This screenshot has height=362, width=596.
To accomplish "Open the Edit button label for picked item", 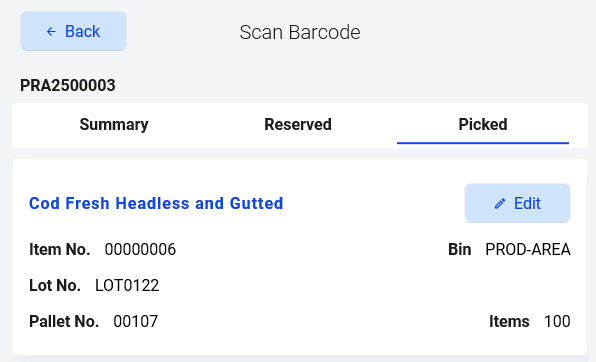I will [x=527, y=203].
